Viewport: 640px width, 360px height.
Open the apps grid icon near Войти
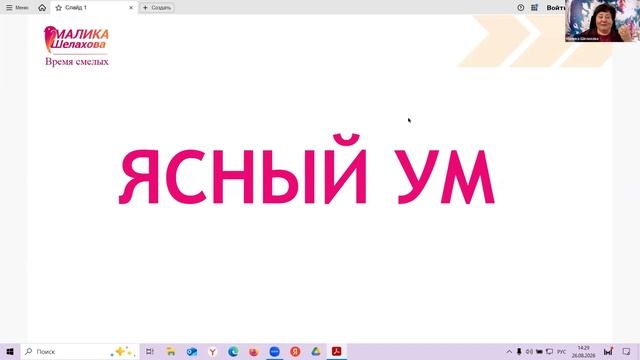[534, 8]
